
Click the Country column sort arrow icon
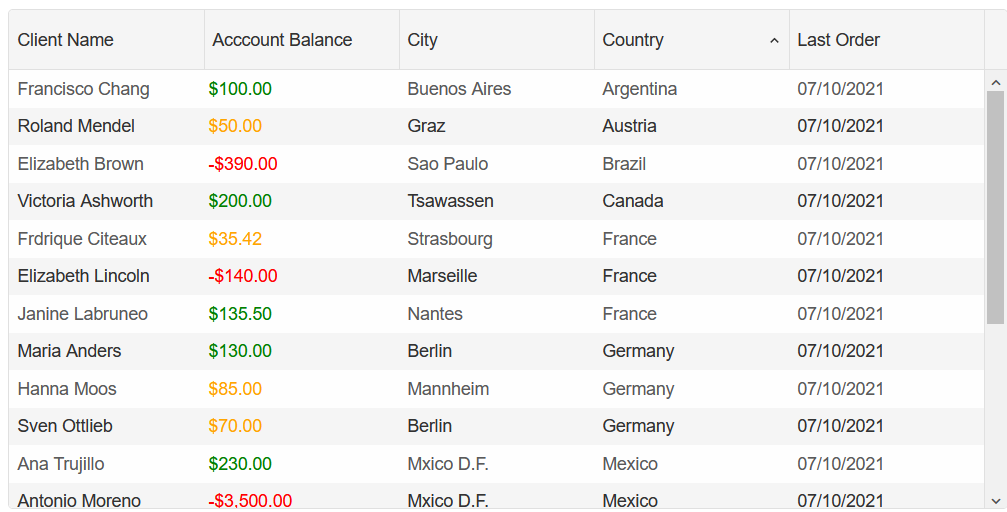coord(774,41)
